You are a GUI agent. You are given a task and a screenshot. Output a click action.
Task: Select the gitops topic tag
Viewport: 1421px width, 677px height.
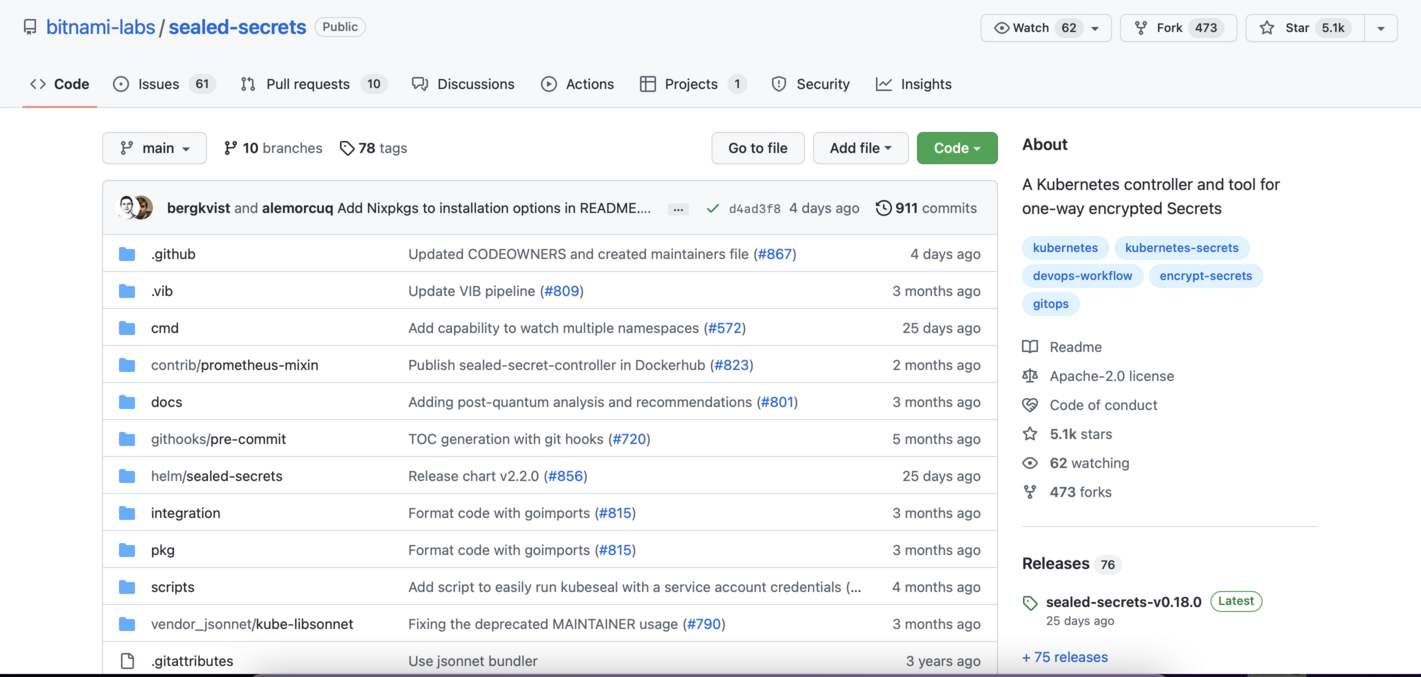1051,304
